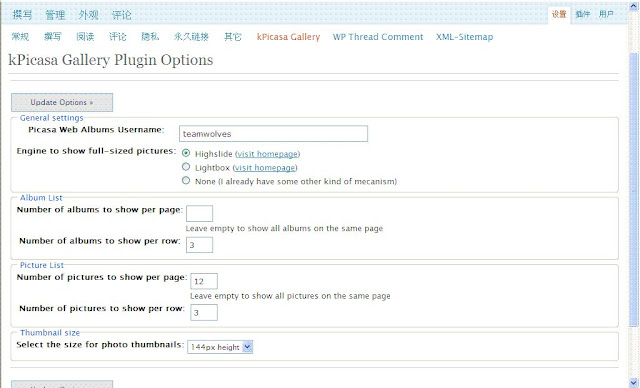Open the XML-Sitemap settings subtab
The image size is (640, 388).
coord(464,37)
